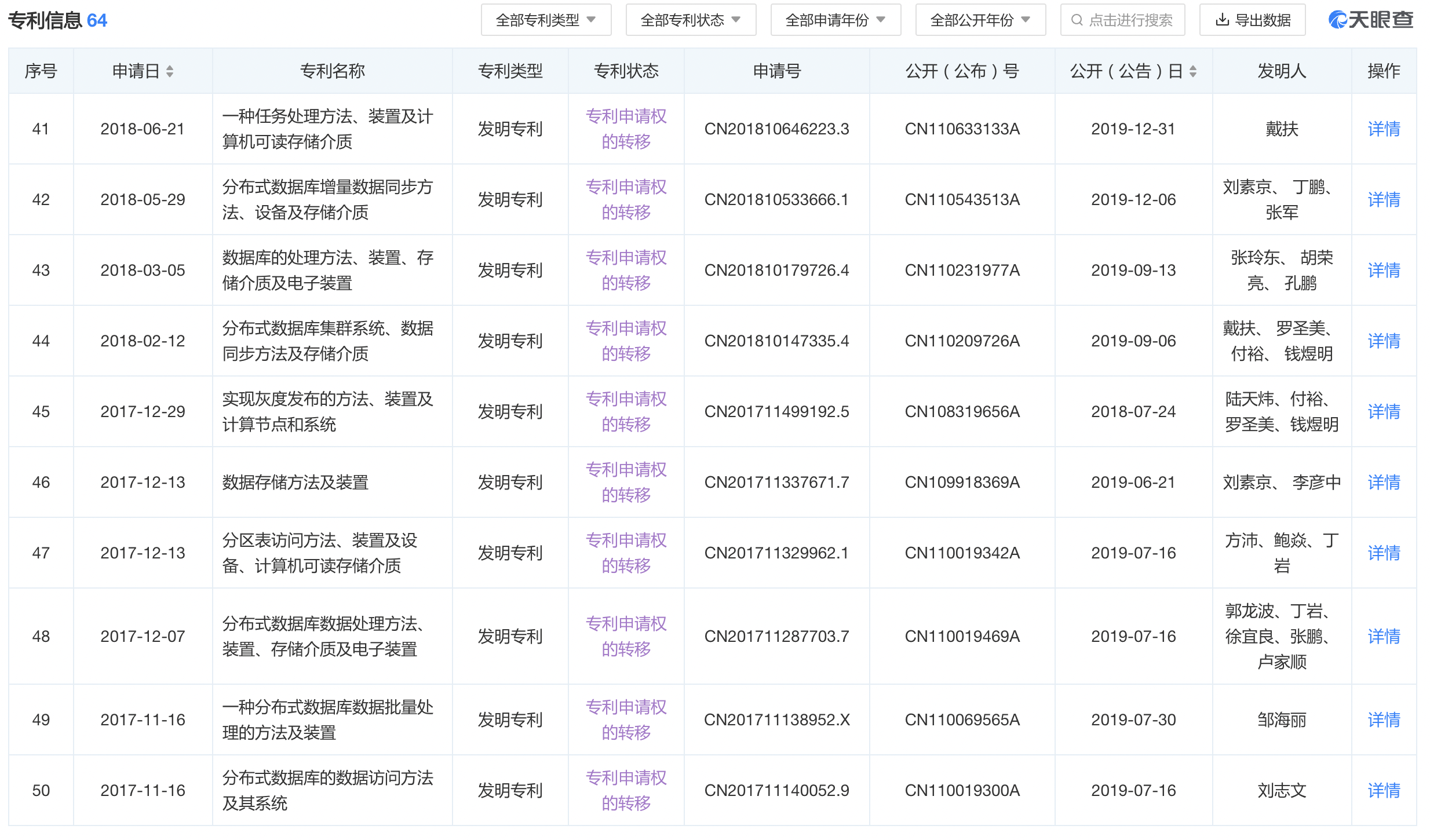Screen dimensions: 1430x840
Task: Open 详情 for CN110543513A row
Action: pyautogui.click(x=1384, y=199)
